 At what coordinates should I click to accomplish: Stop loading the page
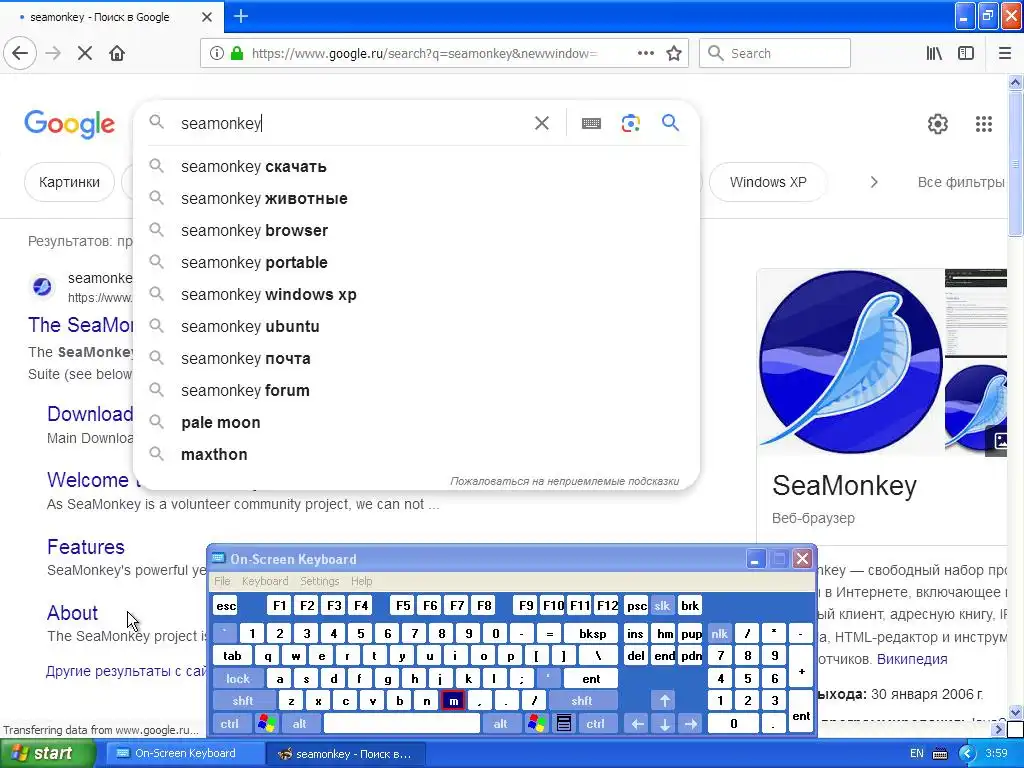(x=84, y=53)
